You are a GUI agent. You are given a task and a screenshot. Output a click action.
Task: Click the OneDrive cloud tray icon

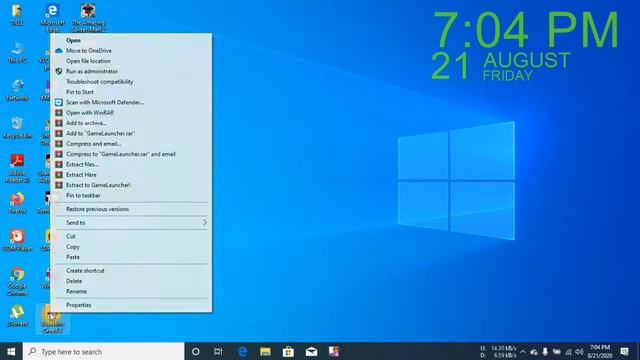pos(534,351)
